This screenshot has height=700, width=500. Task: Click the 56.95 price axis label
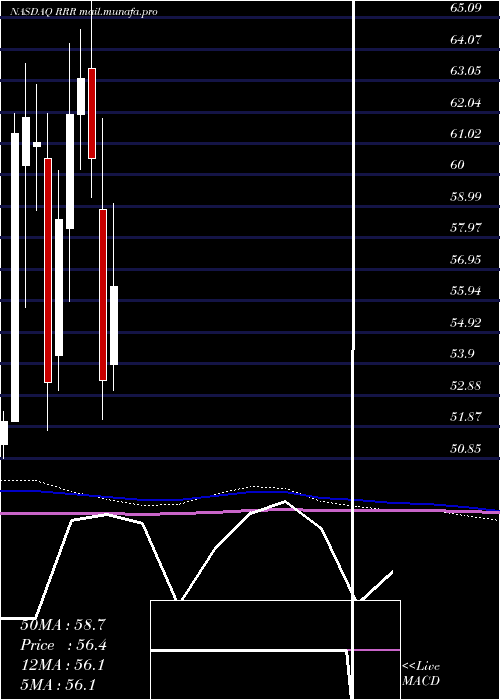coord(466,259)
